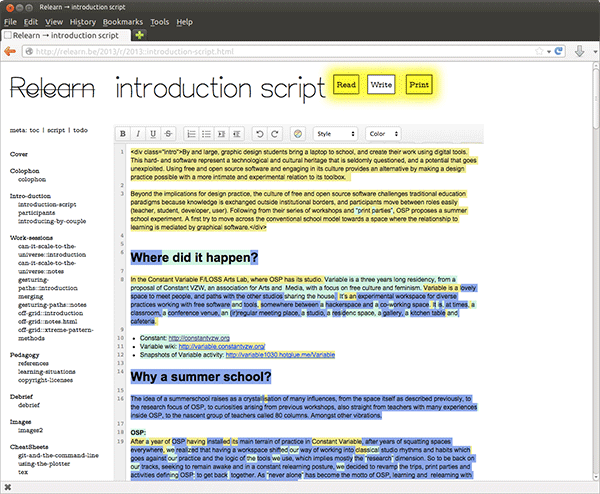Open the View menu
This screenshot has width=600, height=494.
coord(54,22)
